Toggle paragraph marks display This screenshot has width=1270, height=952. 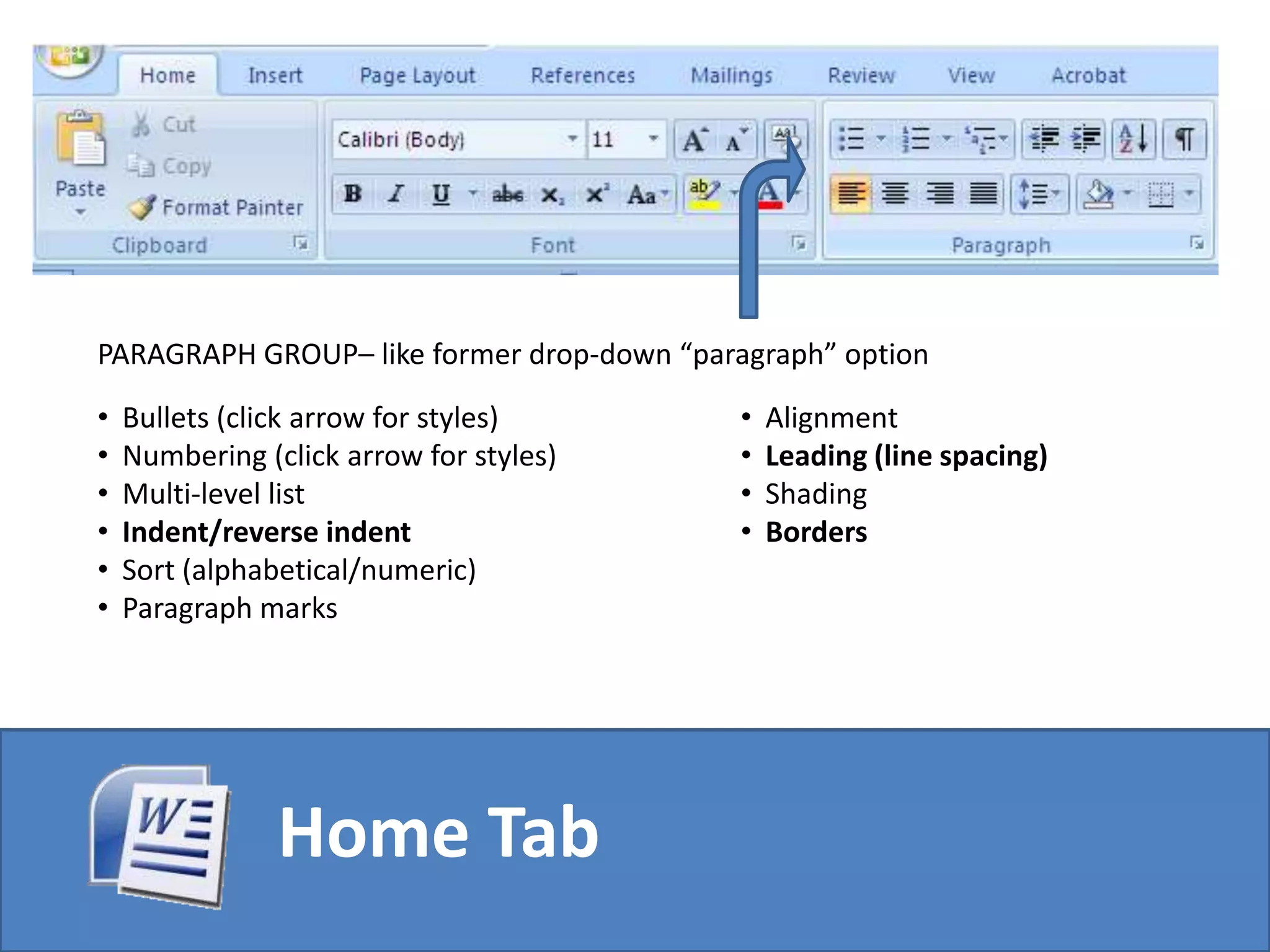point(1185,139)
